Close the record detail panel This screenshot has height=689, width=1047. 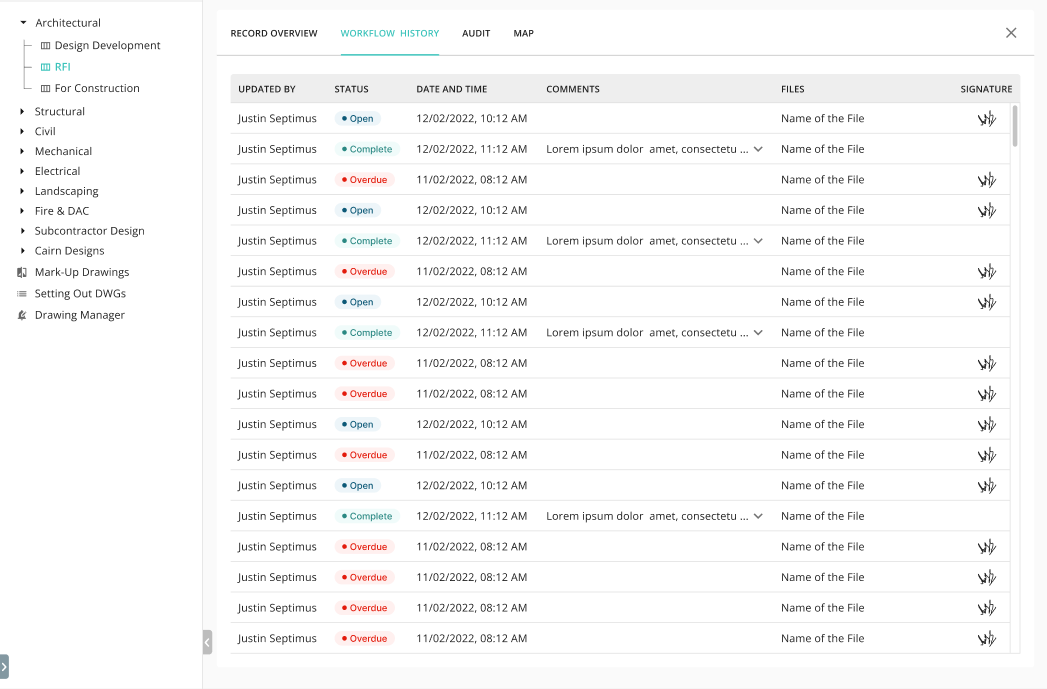click(1011, 33)
